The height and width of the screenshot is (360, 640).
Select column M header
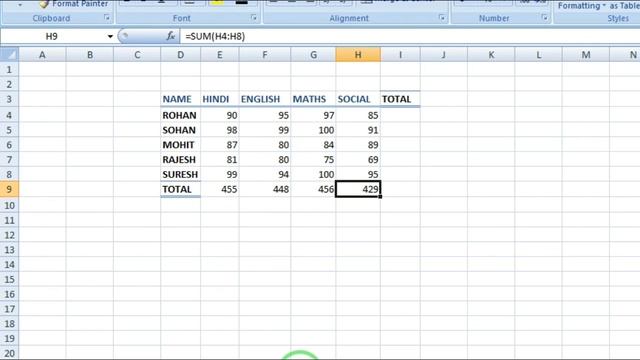[586, 55]
